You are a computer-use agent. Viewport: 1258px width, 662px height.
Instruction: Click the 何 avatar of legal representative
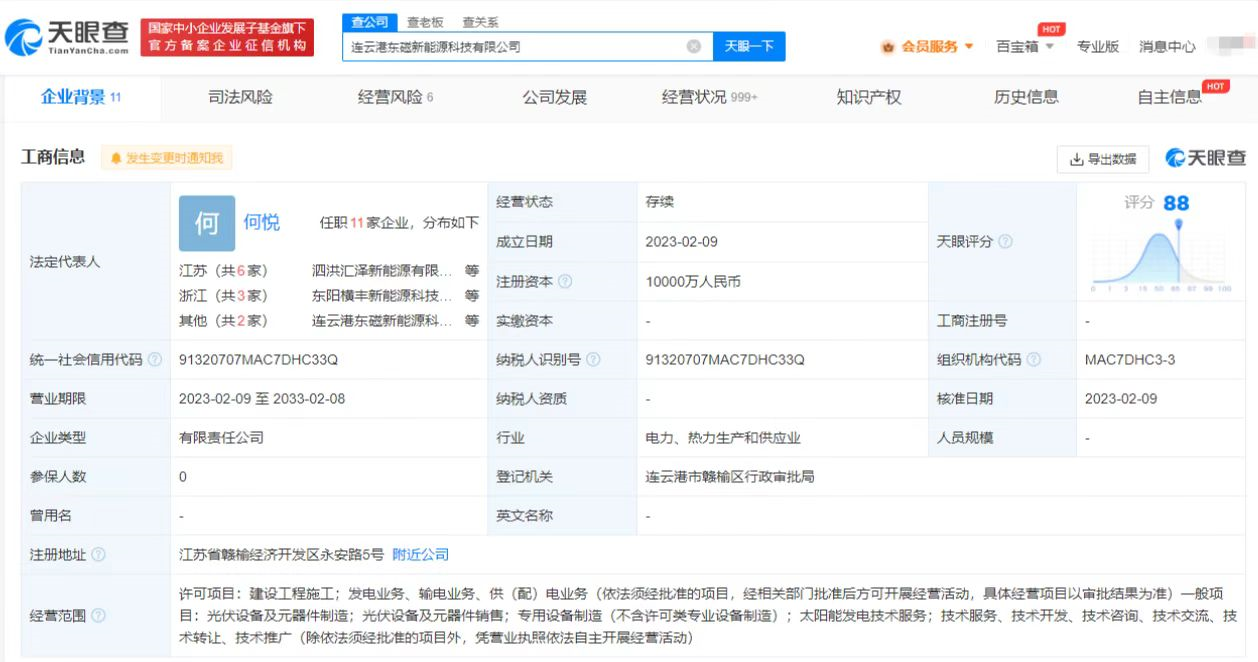(207, 223)
